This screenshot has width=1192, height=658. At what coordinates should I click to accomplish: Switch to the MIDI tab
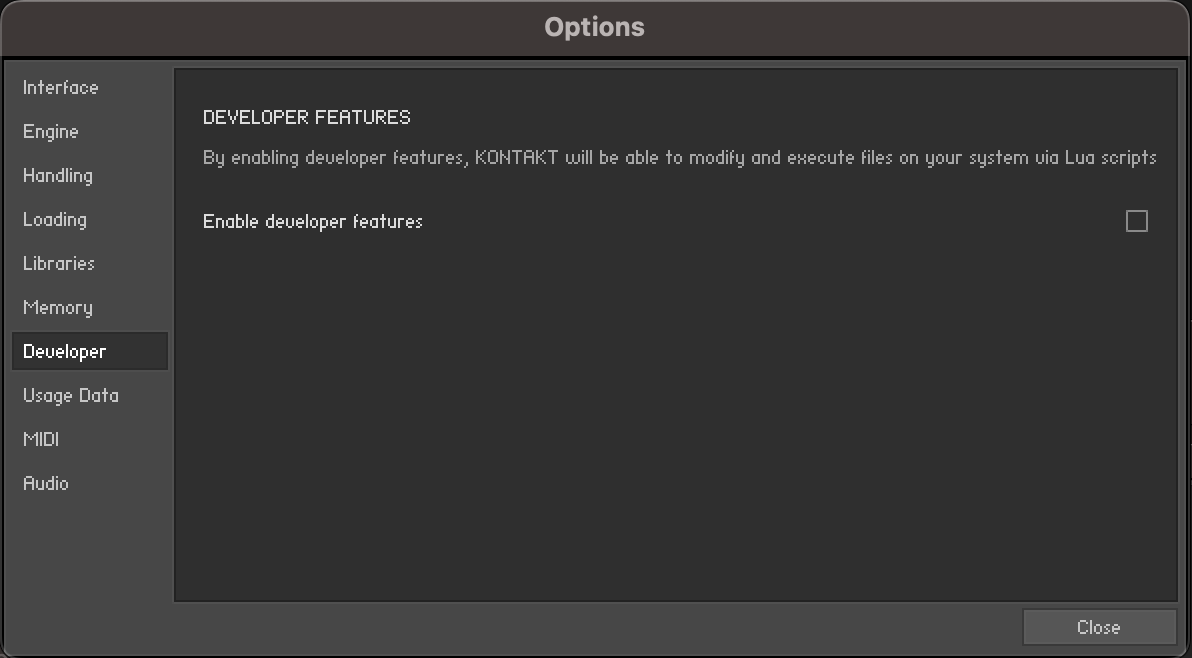[x=42, y=440]
